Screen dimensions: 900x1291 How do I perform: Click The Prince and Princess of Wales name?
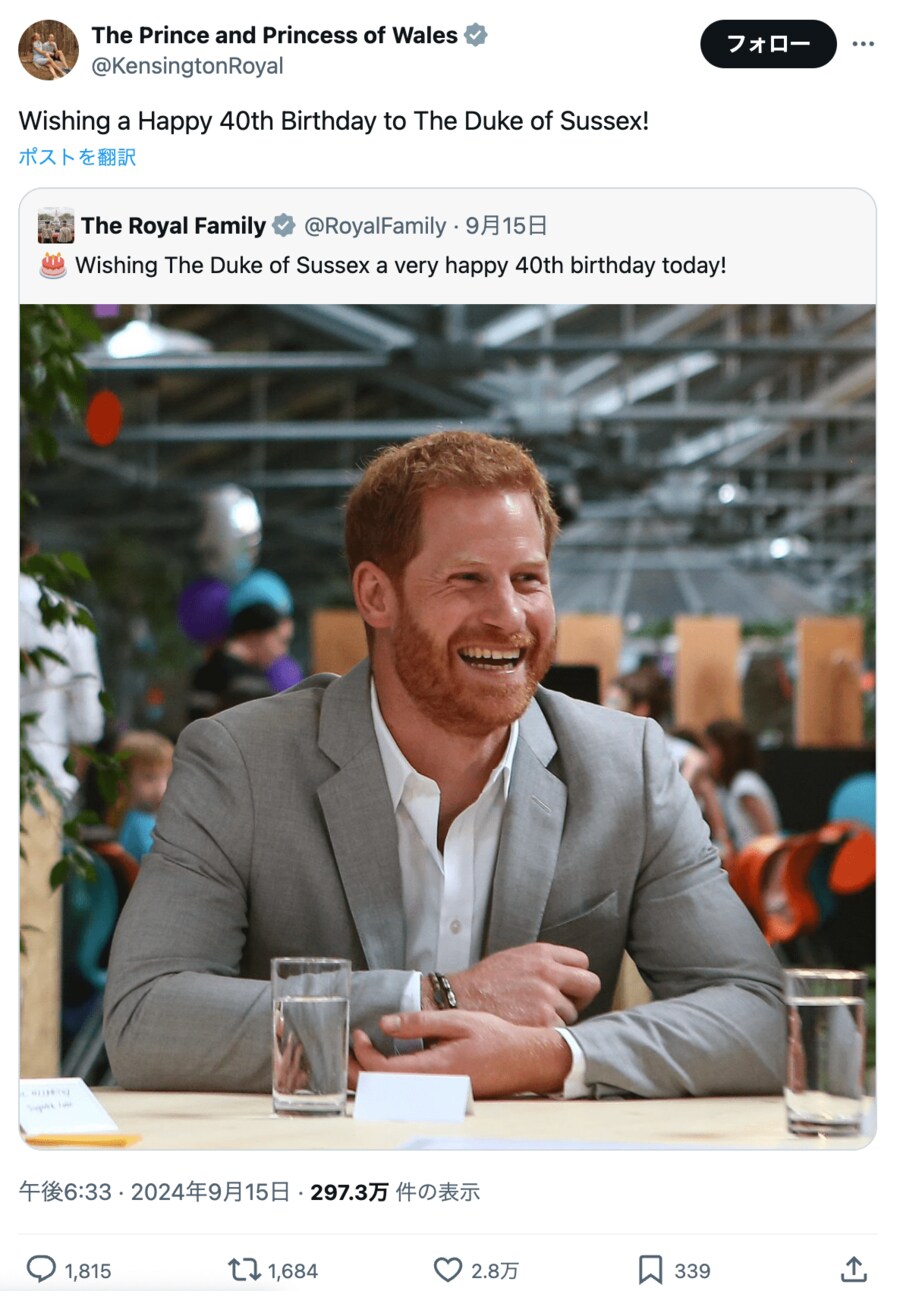click(274, 36)
